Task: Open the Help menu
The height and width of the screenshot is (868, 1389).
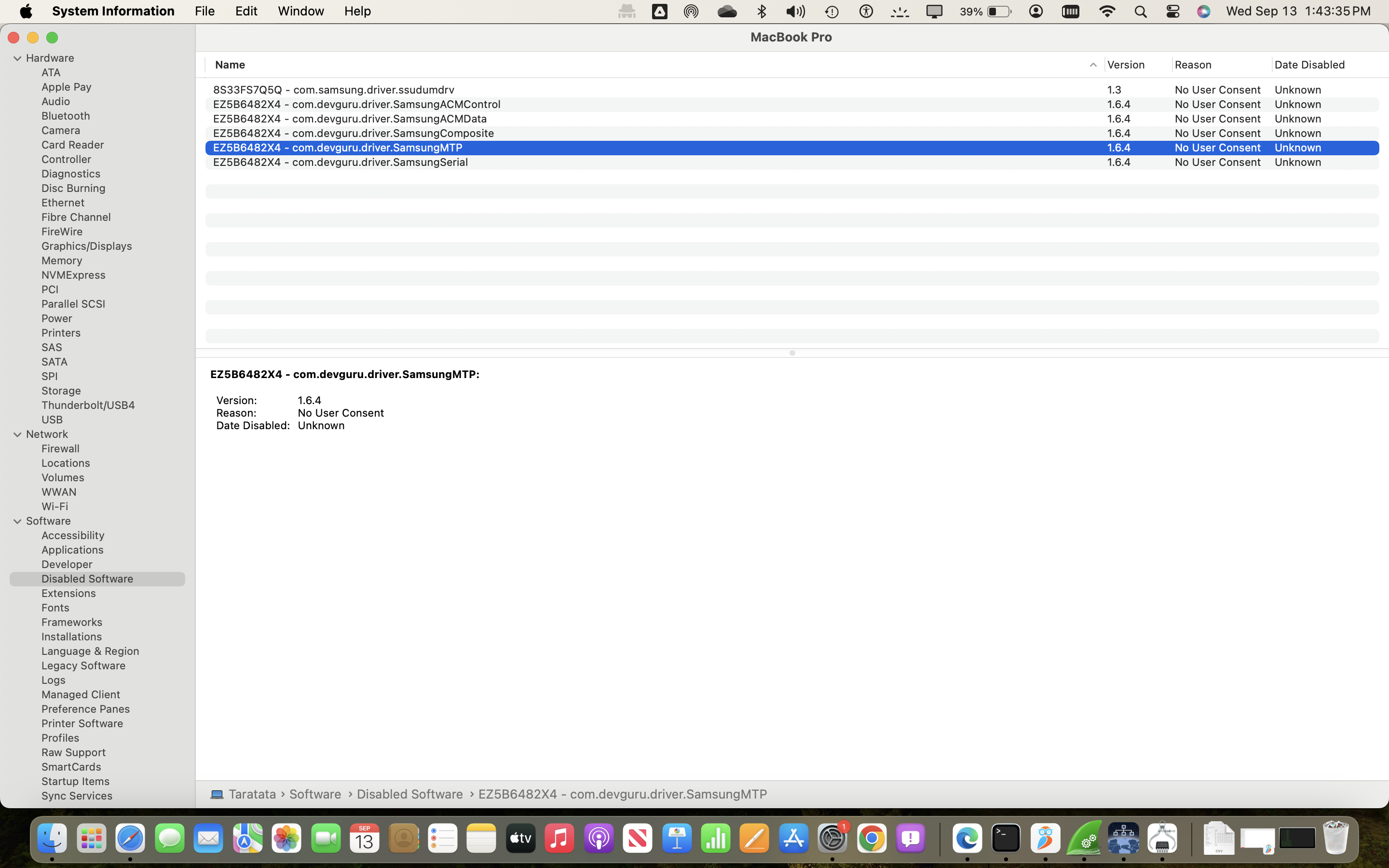Action: click(357, 11)
